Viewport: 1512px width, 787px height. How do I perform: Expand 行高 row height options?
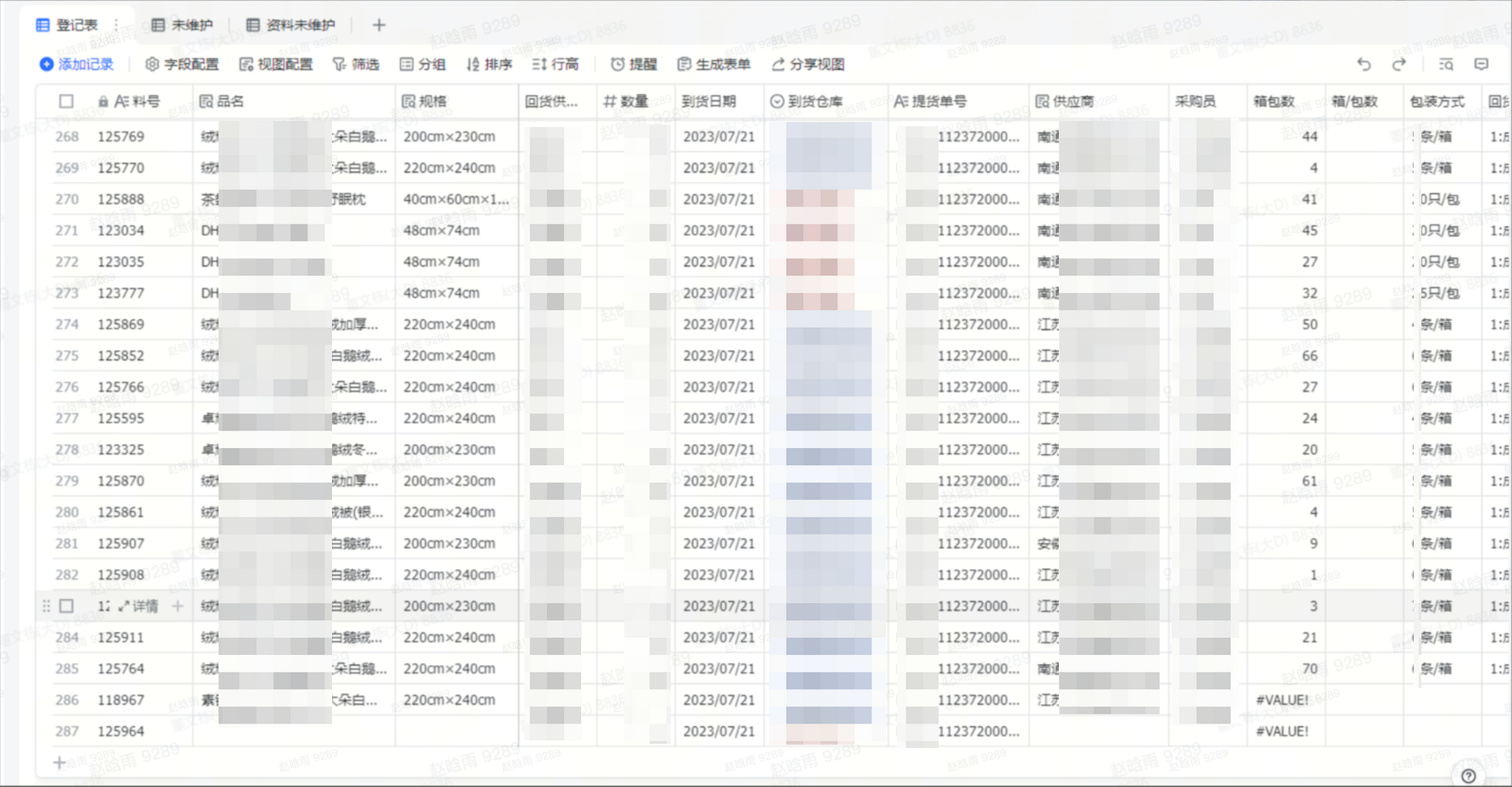click(555, 64)
